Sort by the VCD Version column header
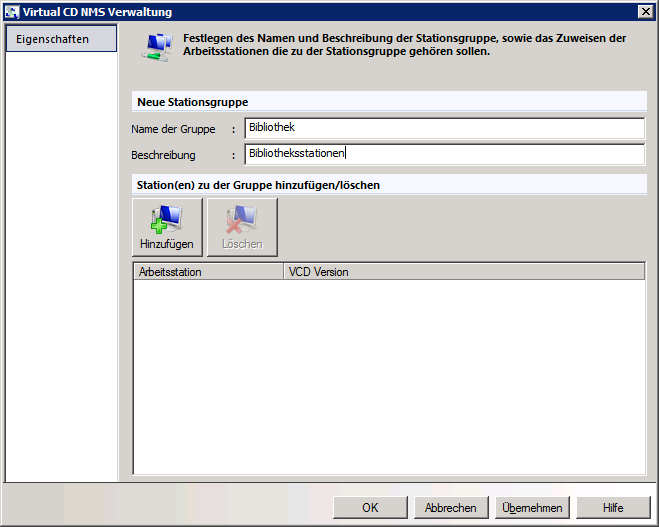This screenshot has width=659, height=527. tap(464, 272)
